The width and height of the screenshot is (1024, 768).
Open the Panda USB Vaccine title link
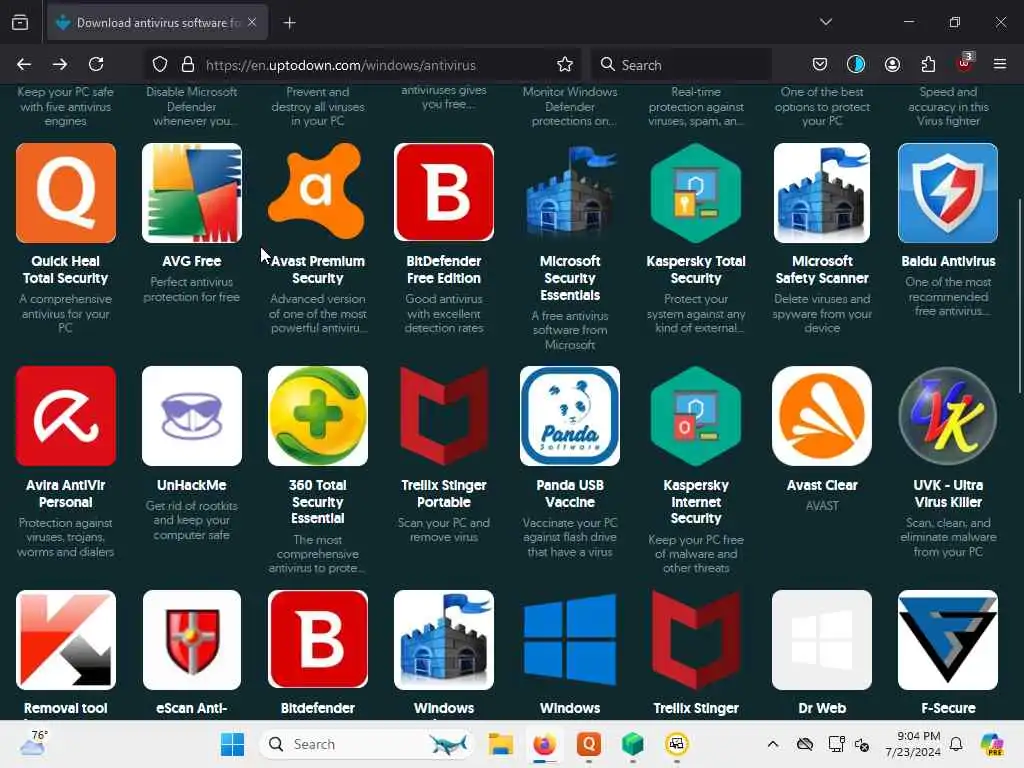[x=570, y=494]
